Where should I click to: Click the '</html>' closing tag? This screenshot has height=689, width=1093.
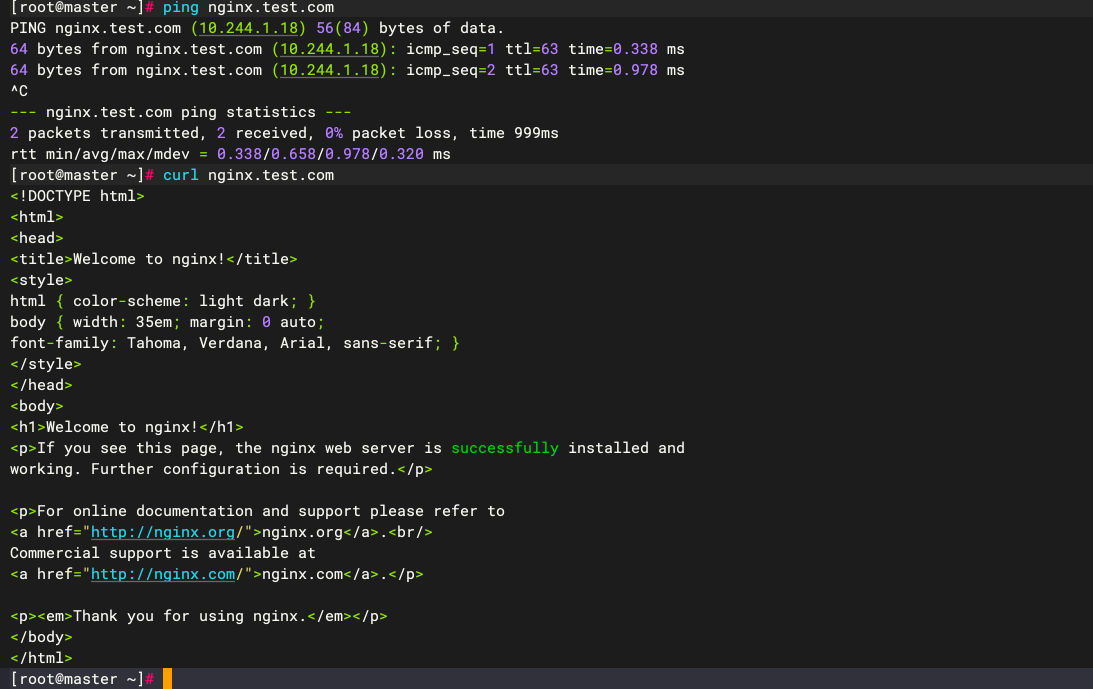pos(41,658)
